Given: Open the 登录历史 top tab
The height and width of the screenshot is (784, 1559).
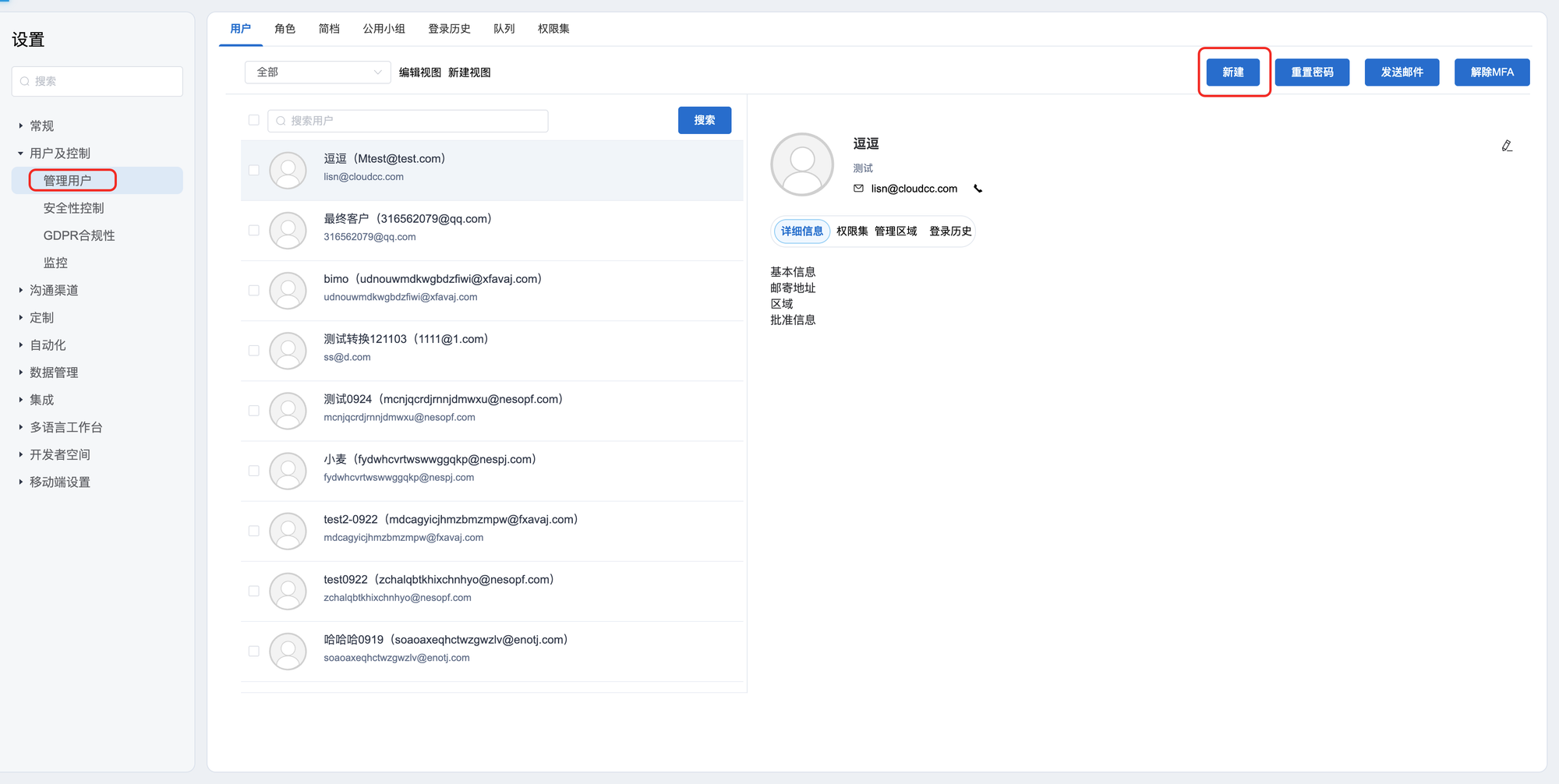Looking at the screenshot, I should pos(449,29).
